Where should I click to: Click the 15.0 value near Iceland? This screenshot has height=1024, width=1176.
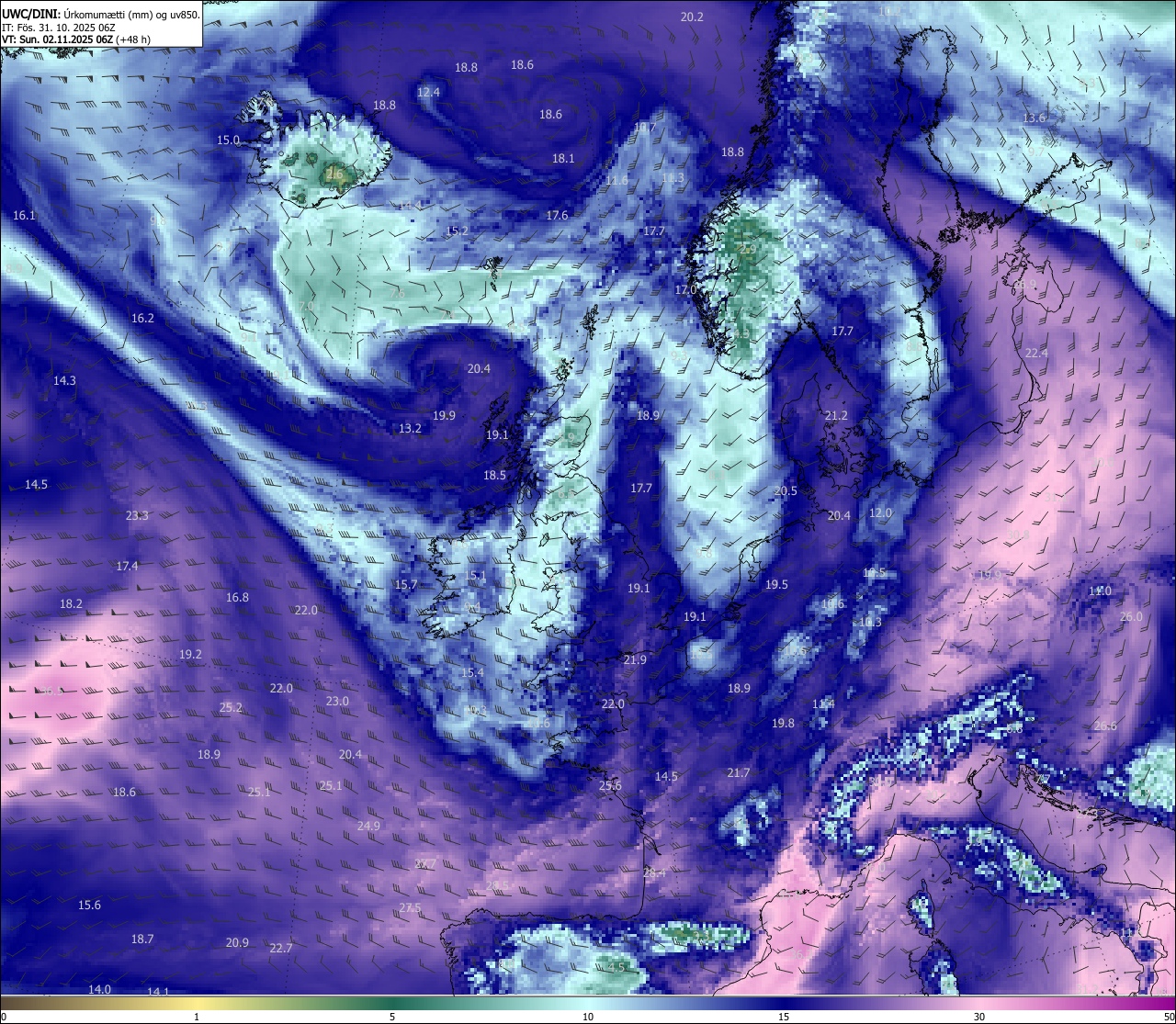[x=228, y=141]
